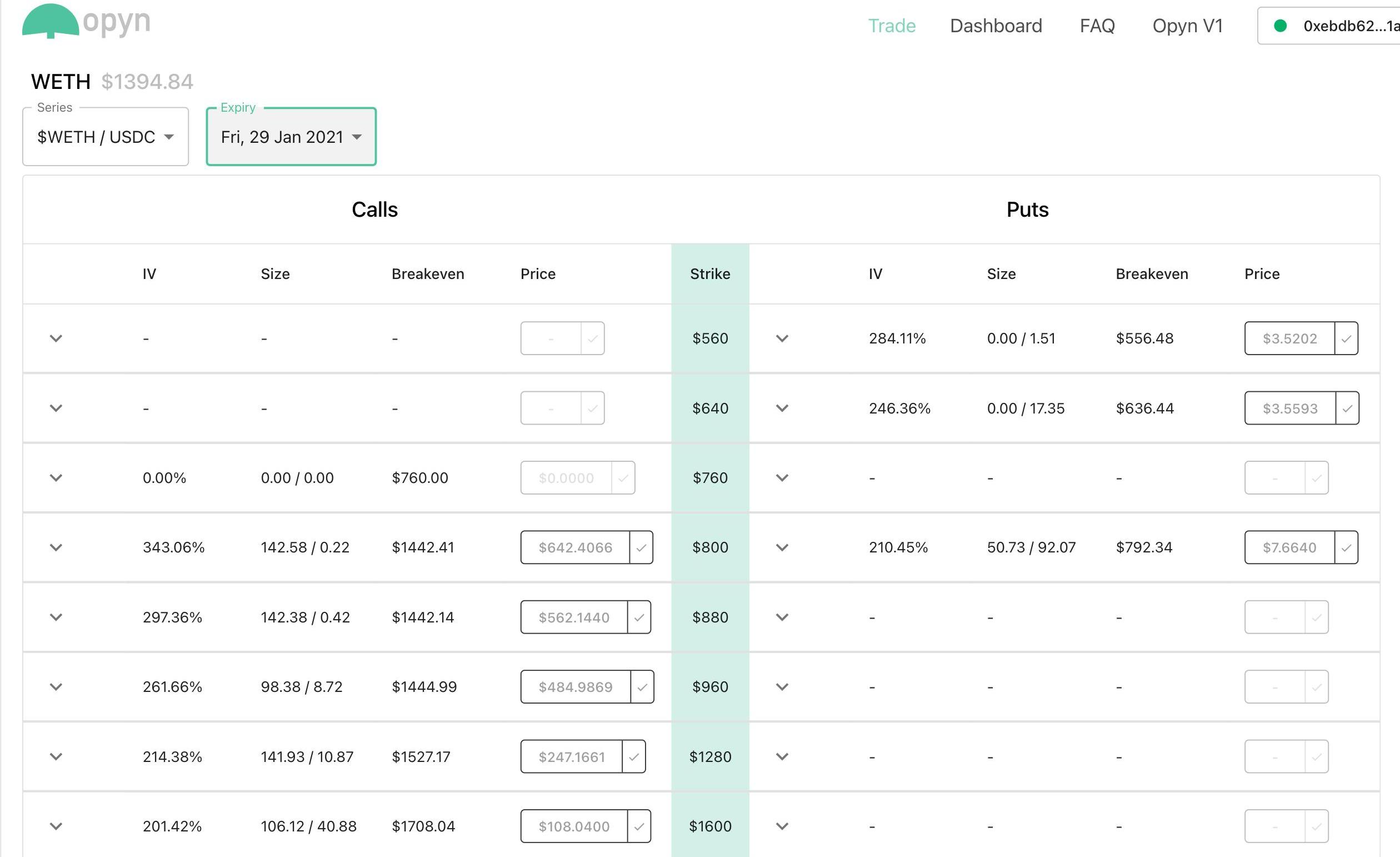Expand the puts row with 210.45% IV
This screenshot has height=857, width=1400.
[x=782, y=548]
